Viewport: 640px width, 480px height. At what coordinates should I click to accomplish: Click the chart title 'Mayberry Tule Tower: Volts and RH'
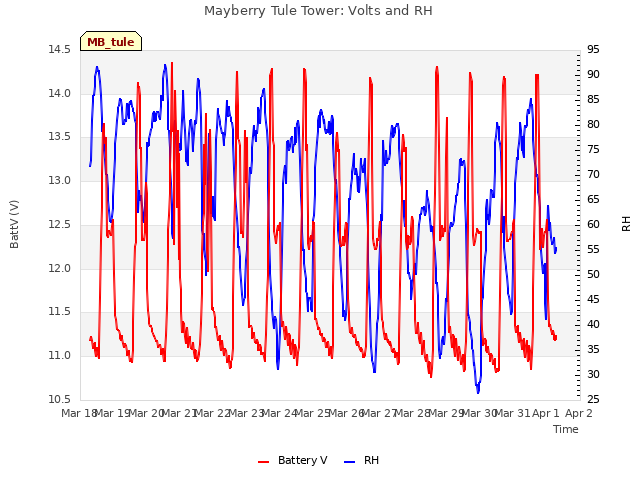pyautogui.click(x=318, y=10)
